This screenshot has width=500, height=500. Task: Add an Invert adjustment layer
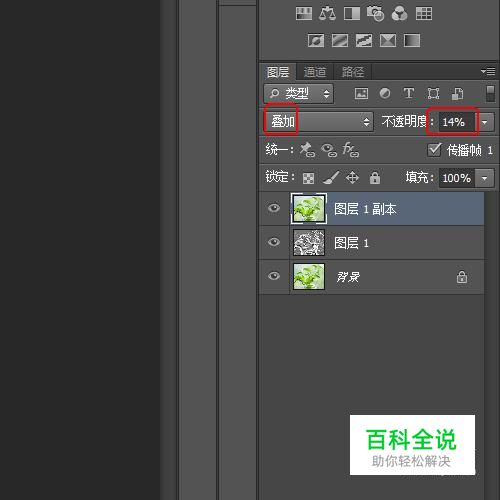click(316, 41)
